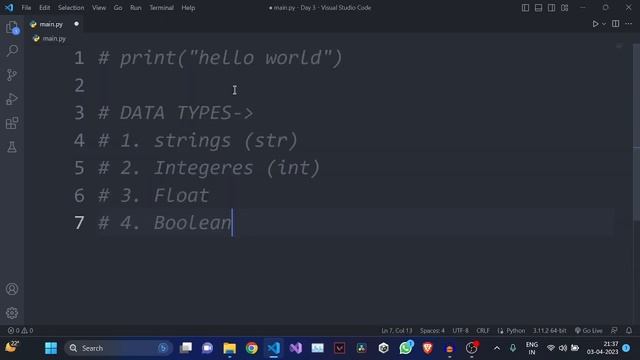Open the View menu
640x360 pixels.
(x=99, y=8)
